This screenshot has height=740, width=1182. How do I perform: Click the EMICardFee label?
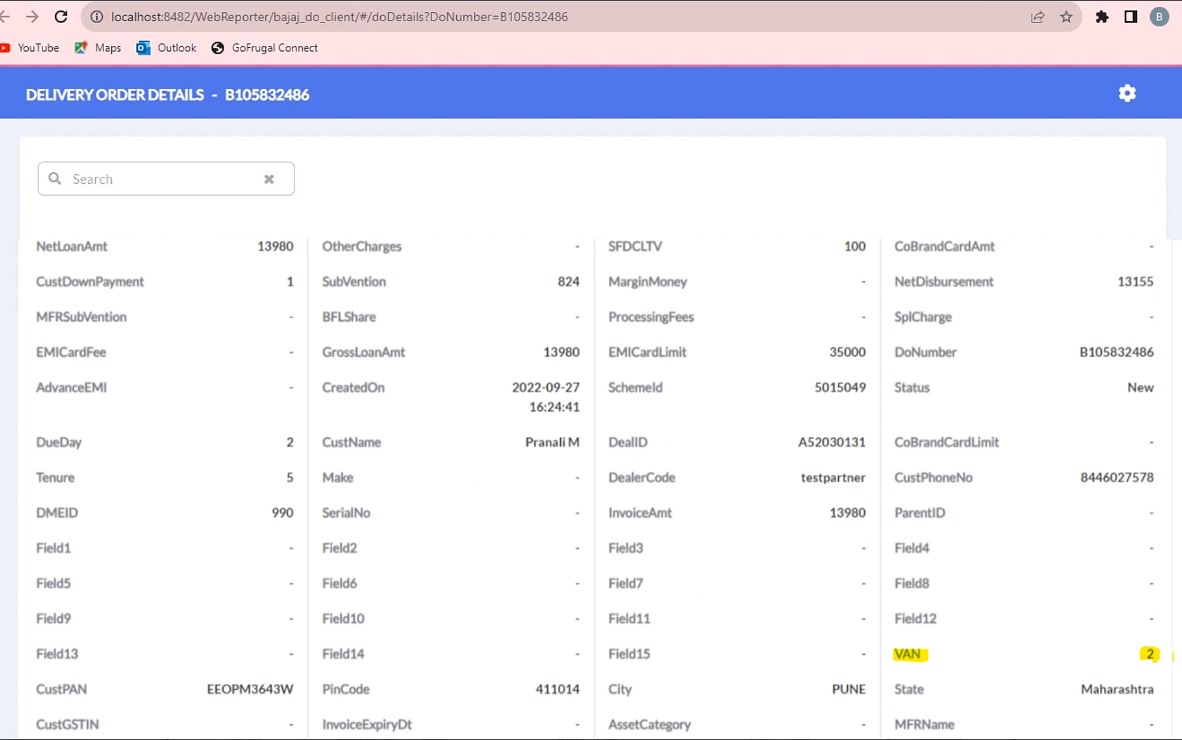click(71, 352)
